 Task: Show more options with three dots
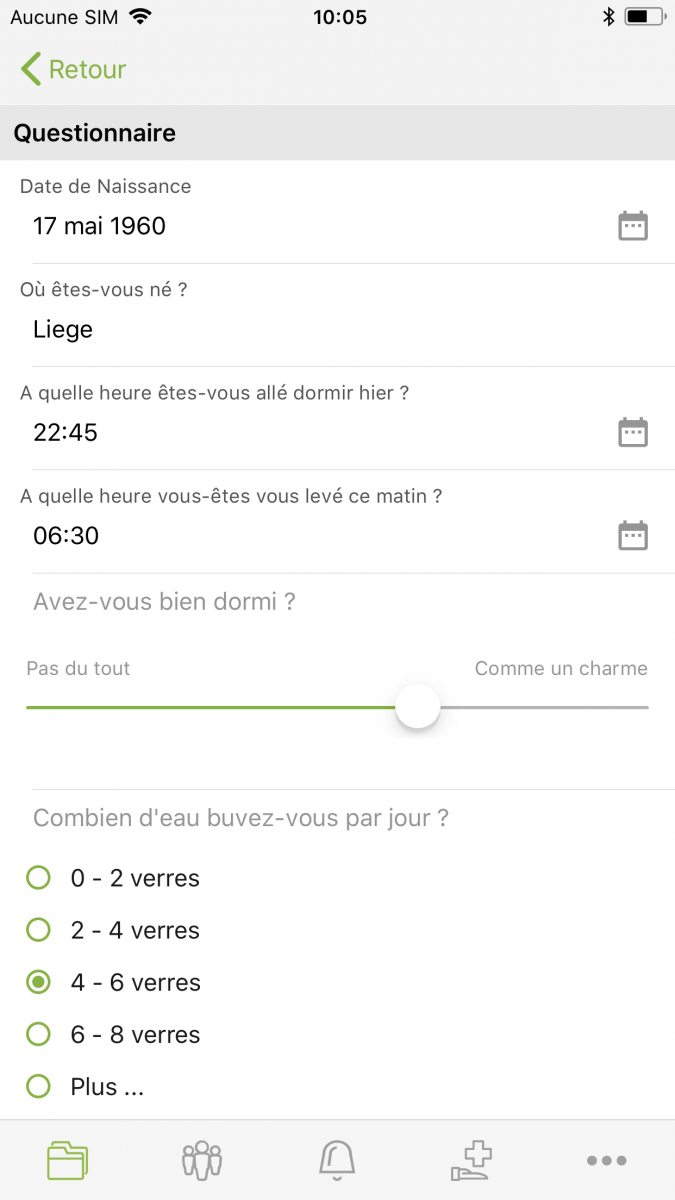[x=606, y=1160]
